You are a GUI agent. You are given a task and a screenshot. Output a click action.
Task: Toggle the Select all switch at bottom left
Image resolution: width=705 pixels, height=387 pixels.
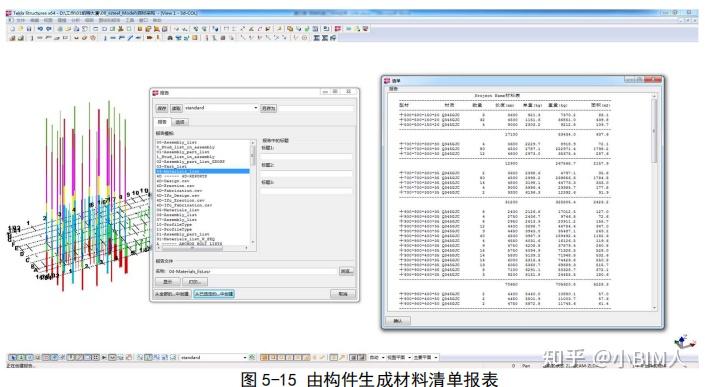[x=12, y=357]
